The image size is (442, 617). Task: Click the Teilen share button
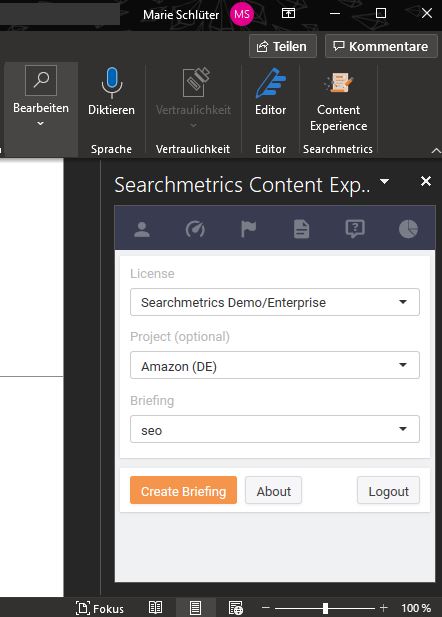click(283, 46)
